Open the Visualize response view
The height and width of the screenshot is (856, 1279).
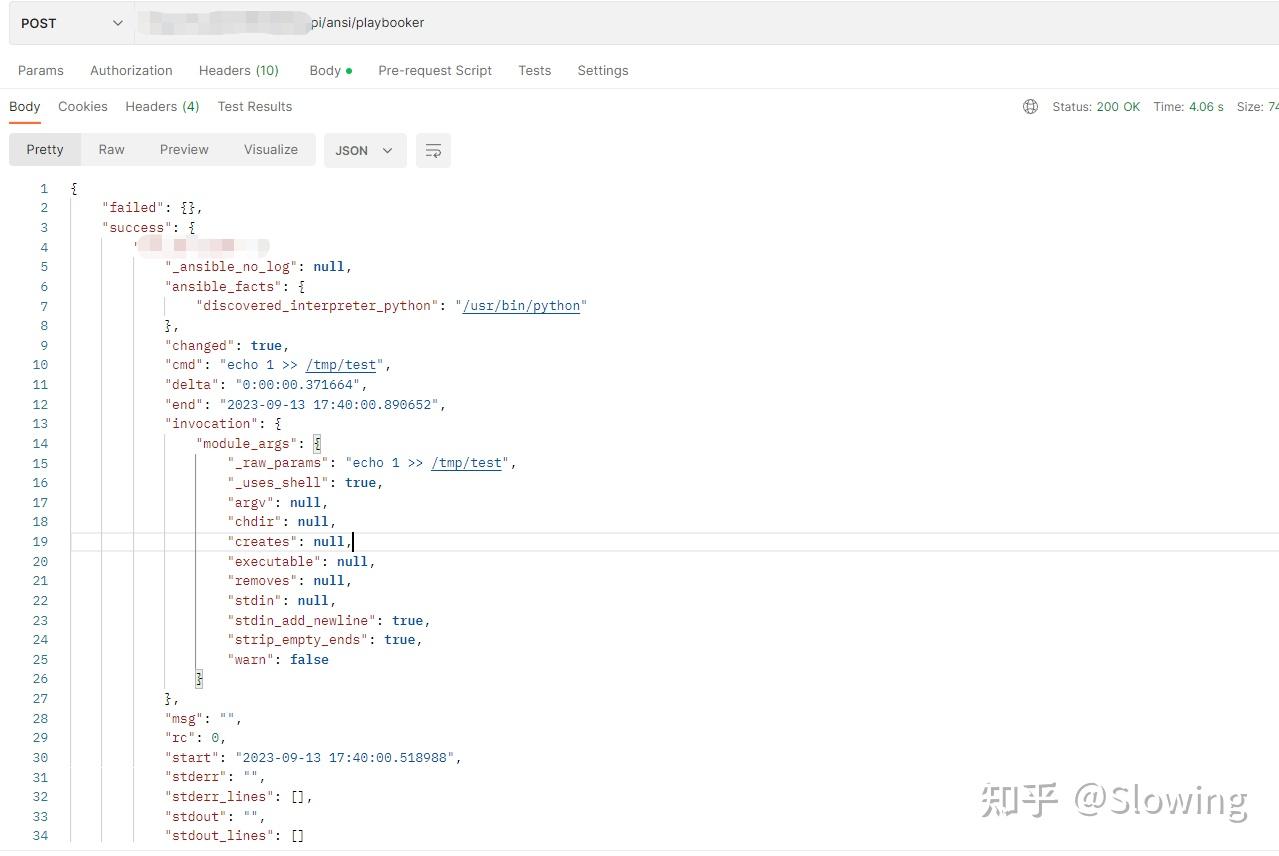click(x=270, y=149)
